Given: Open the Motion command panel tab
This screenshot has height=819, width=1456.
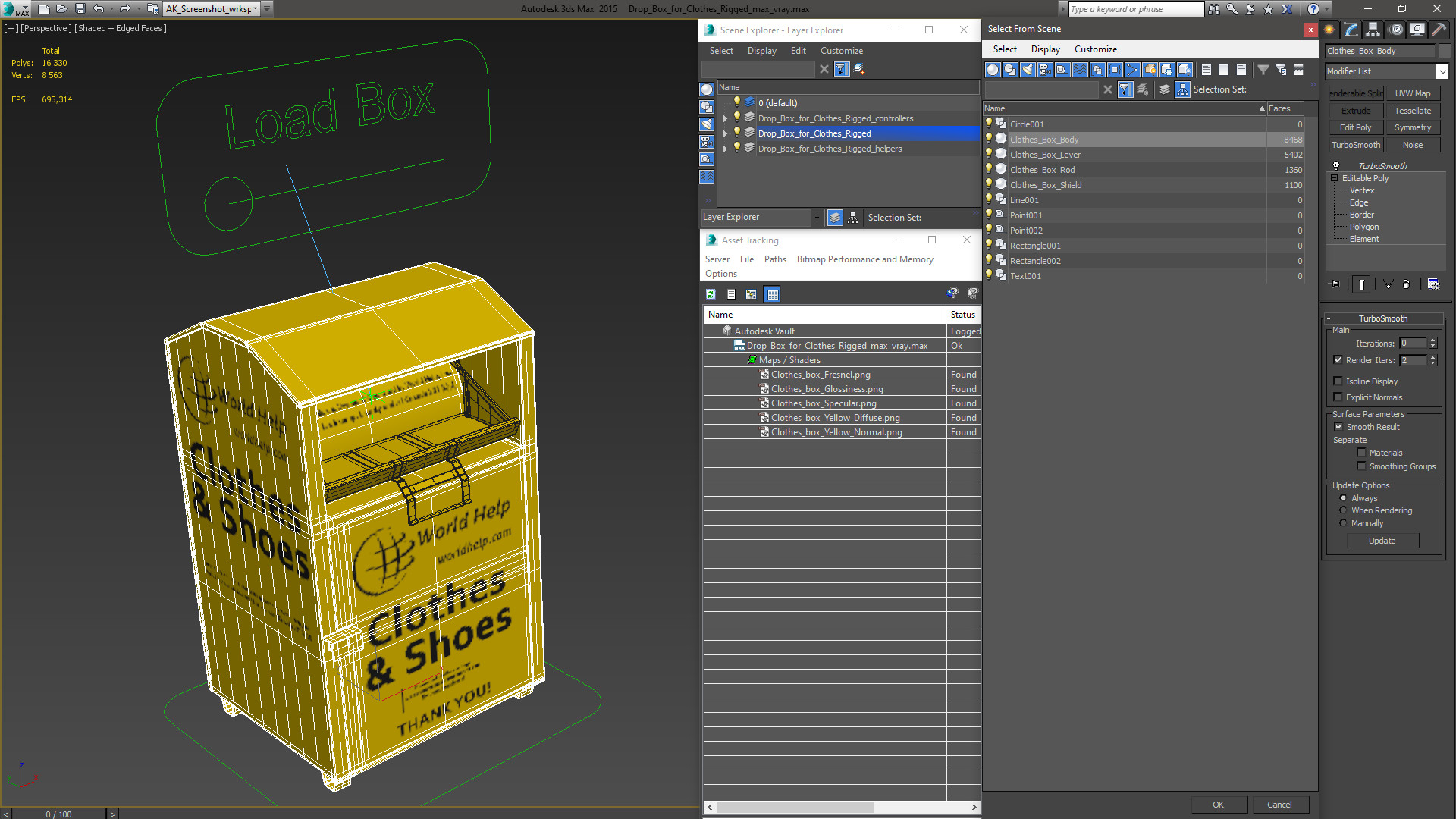Looking at the screenshot, I should point(1395,30).
